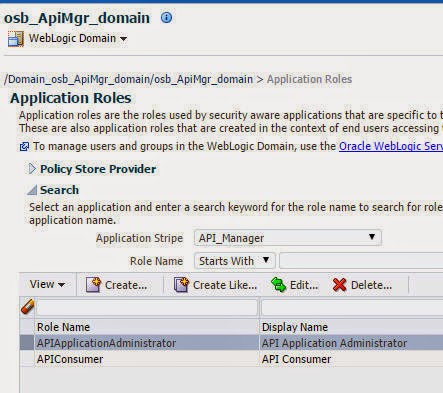
Task: Open the Oracle WebLogic Server link
Action: click(391, 146)
